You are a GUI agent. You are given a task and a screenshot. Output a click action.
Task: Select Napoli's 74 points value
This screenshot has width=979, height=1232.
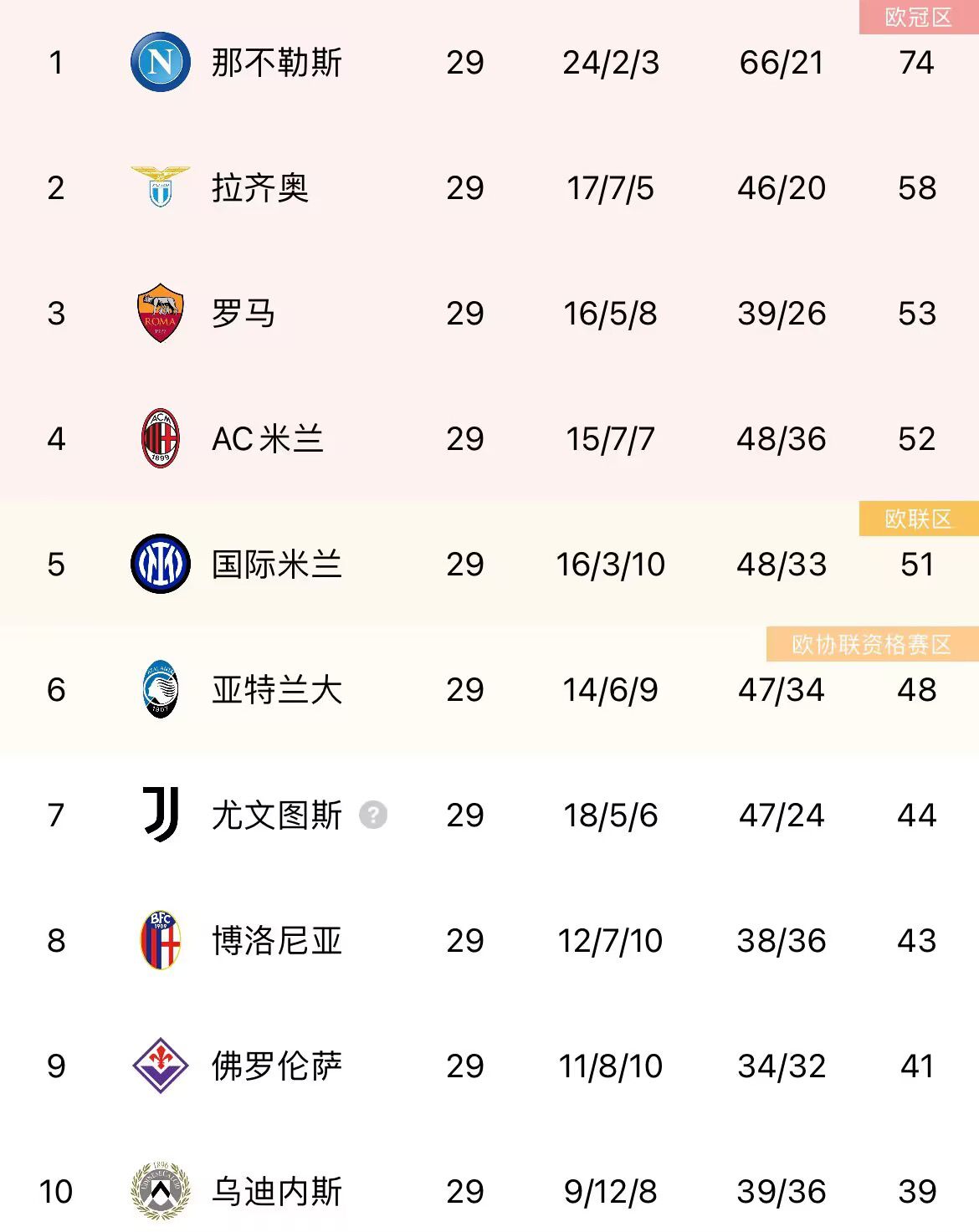coord(916,63)
